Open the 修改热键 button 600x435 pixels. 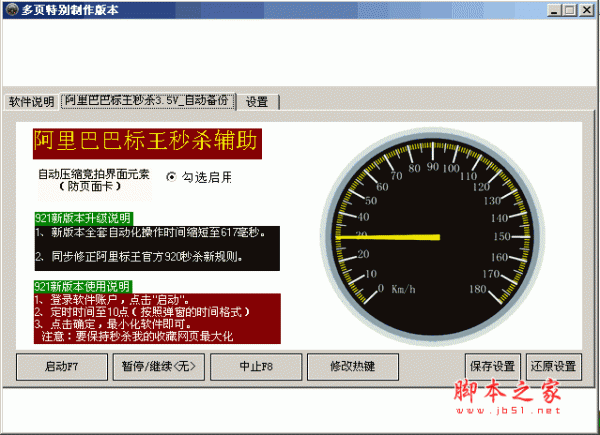click(352, 367)
